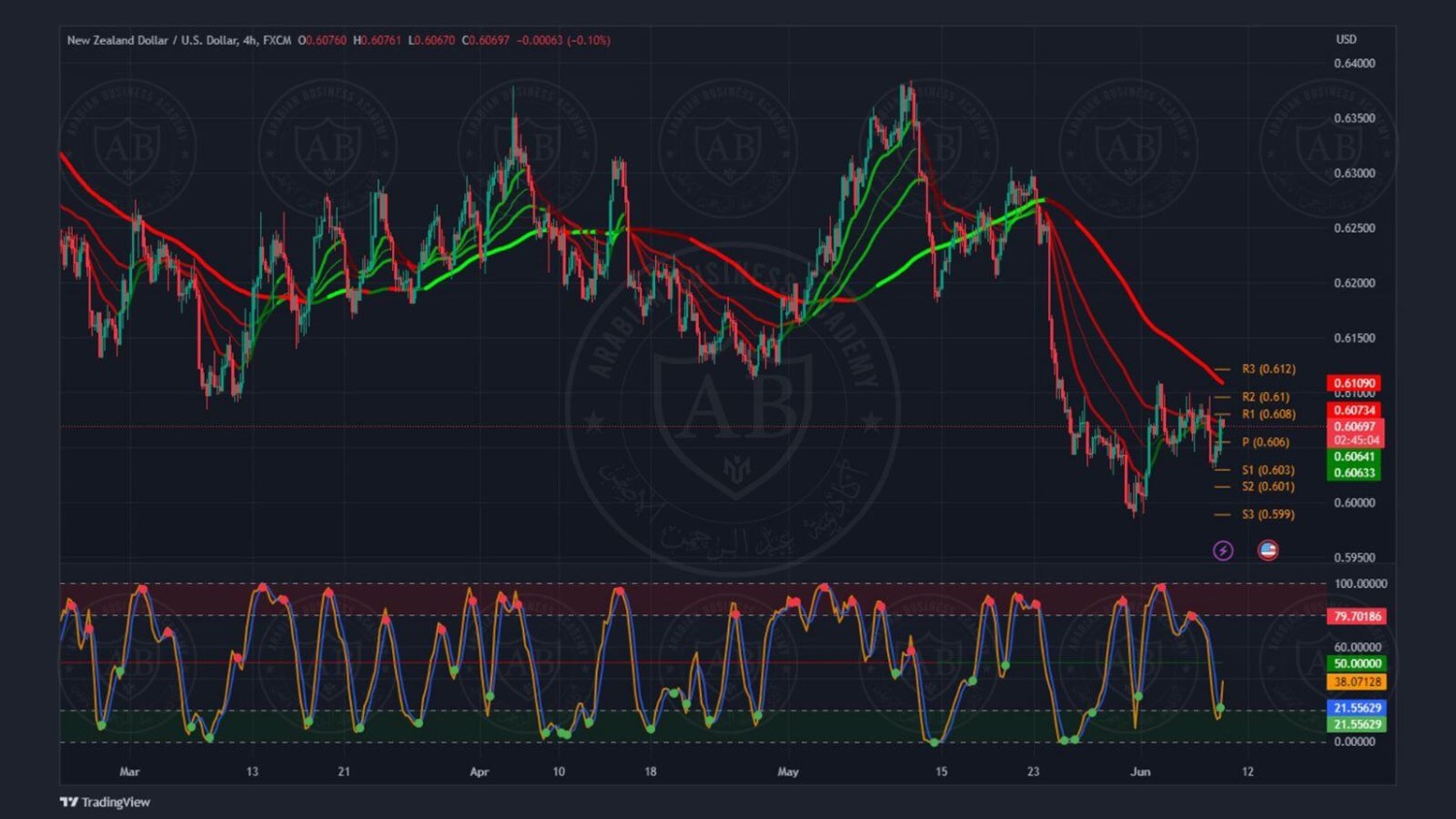Click the 0.64000 level on price scale
Viewport: 1456px width, 819px height.
coord(1354,64)
